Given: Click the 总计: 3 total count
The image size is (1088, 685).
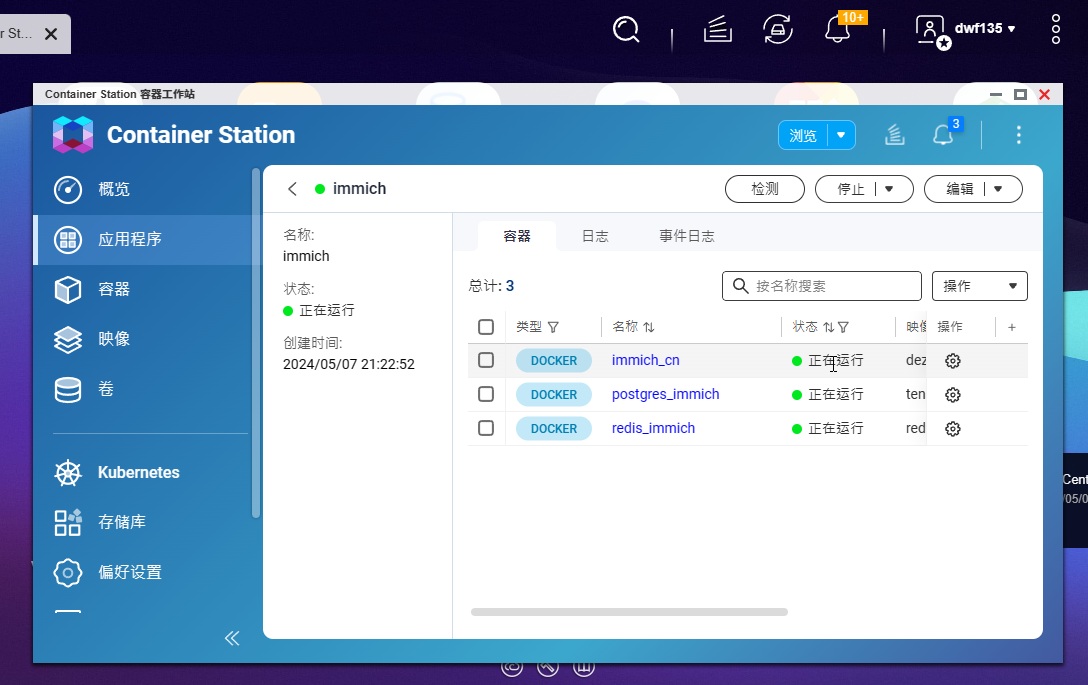Looking at the screenshot, I should [x=491, y=286].
